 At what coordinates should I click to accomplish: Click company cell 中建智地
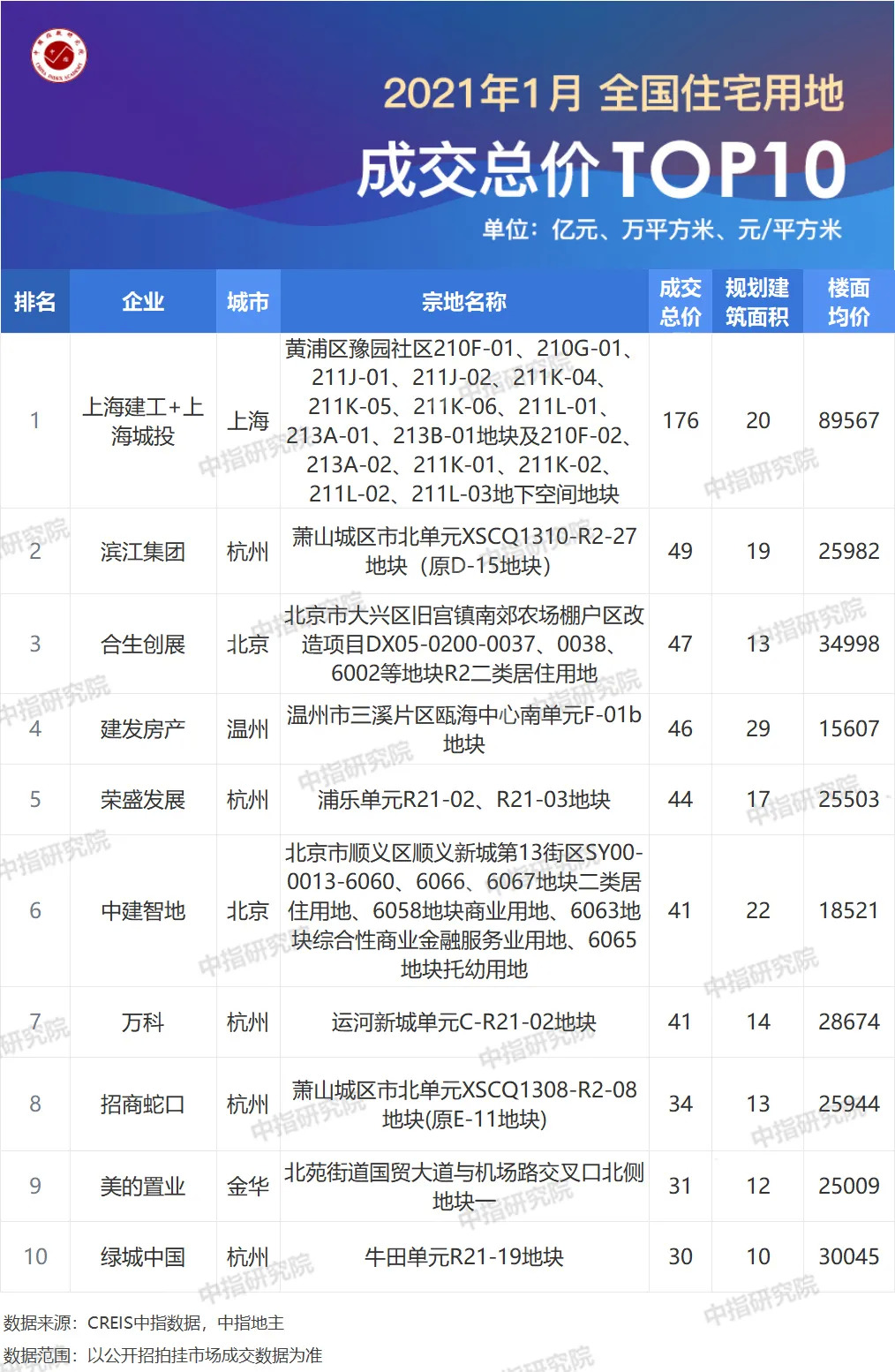pos(143,911)
